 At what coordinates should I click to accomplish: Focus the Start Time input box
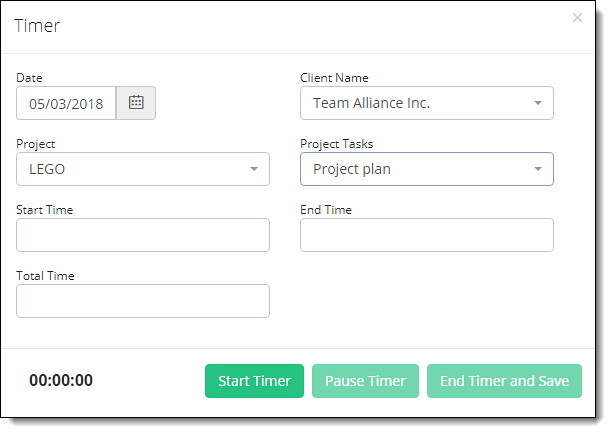click(x=143, y=235)
